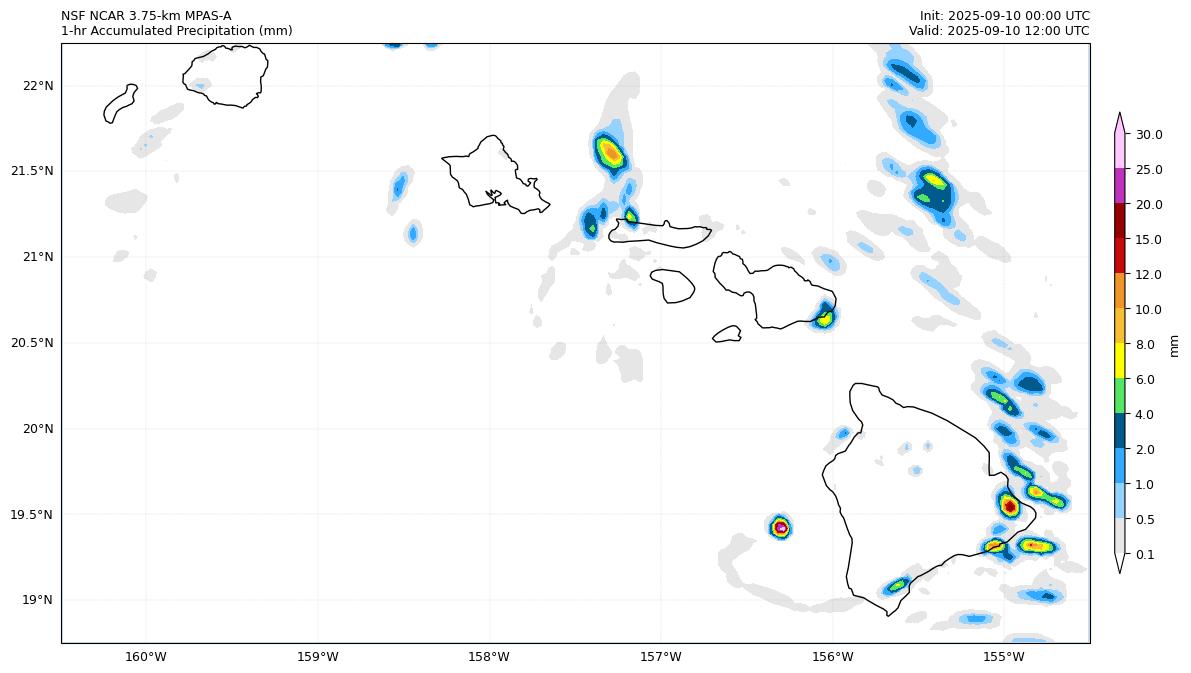Click the green 4–6 mm colorbar band

pyautogui.click(x=1120, y=396)
